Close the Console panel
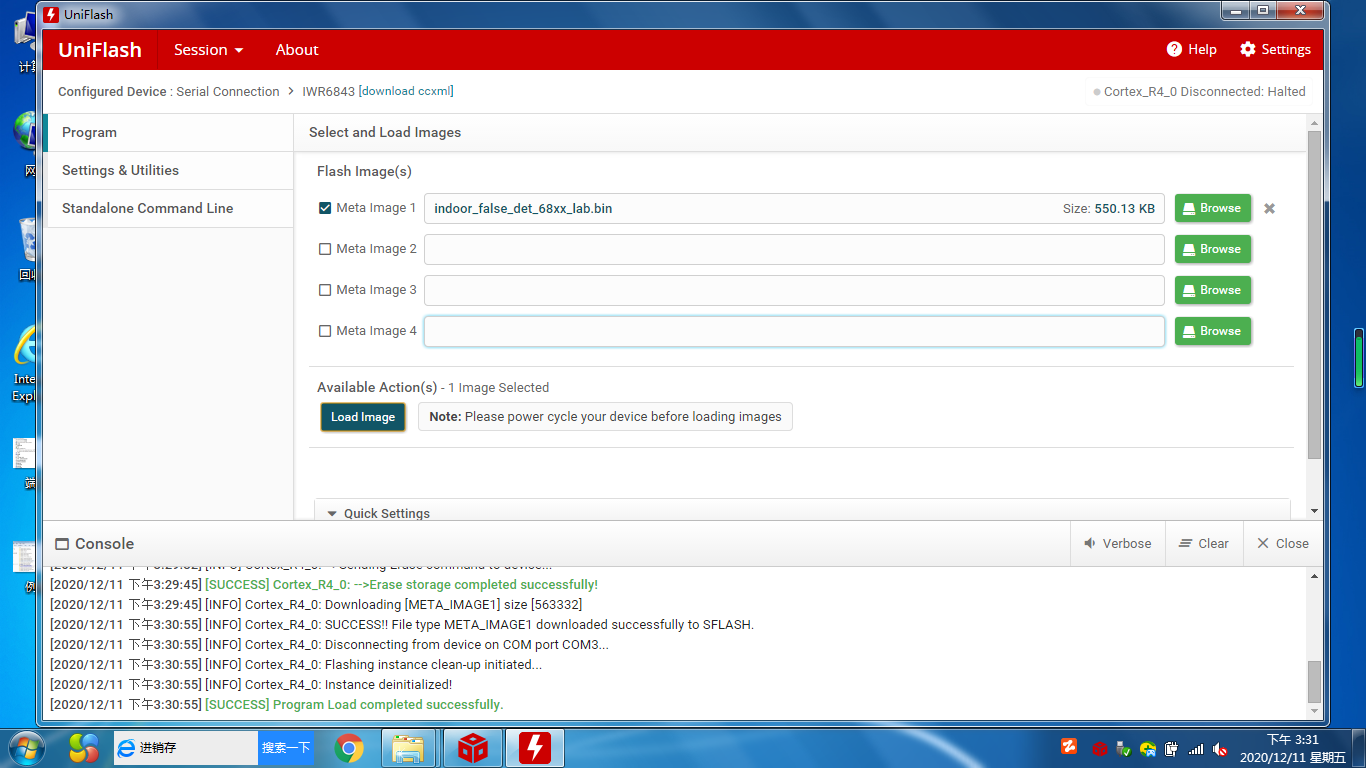The height and width of the screenshot is (768, 1366). tap(1283, 543)
